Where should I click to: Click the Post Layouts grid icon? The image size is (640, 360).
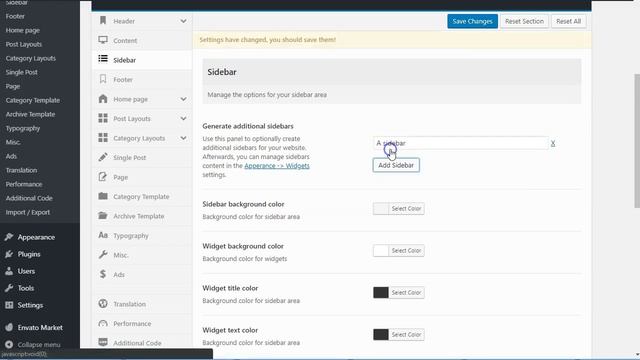(x=103, y=118)
